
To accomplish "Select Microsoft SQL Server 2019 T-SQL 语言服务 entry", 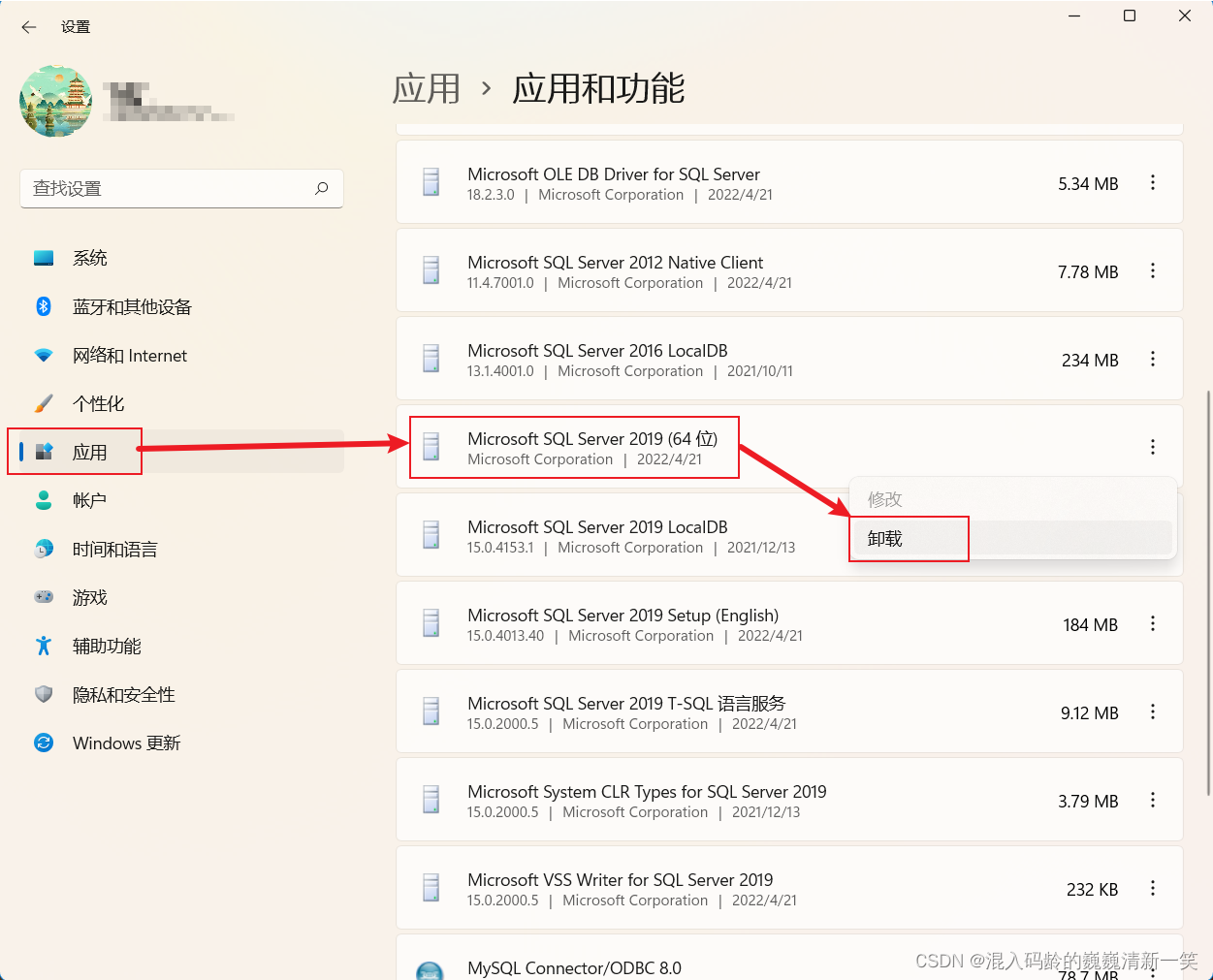I will (x=789, y=711).
